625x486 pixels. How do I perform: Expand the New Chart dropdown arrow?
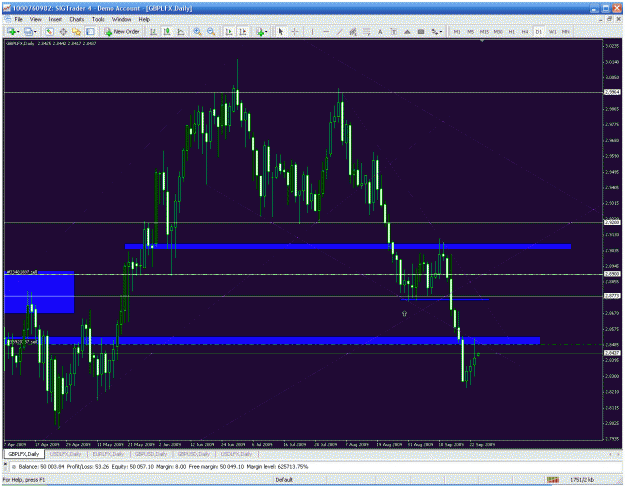18,32
